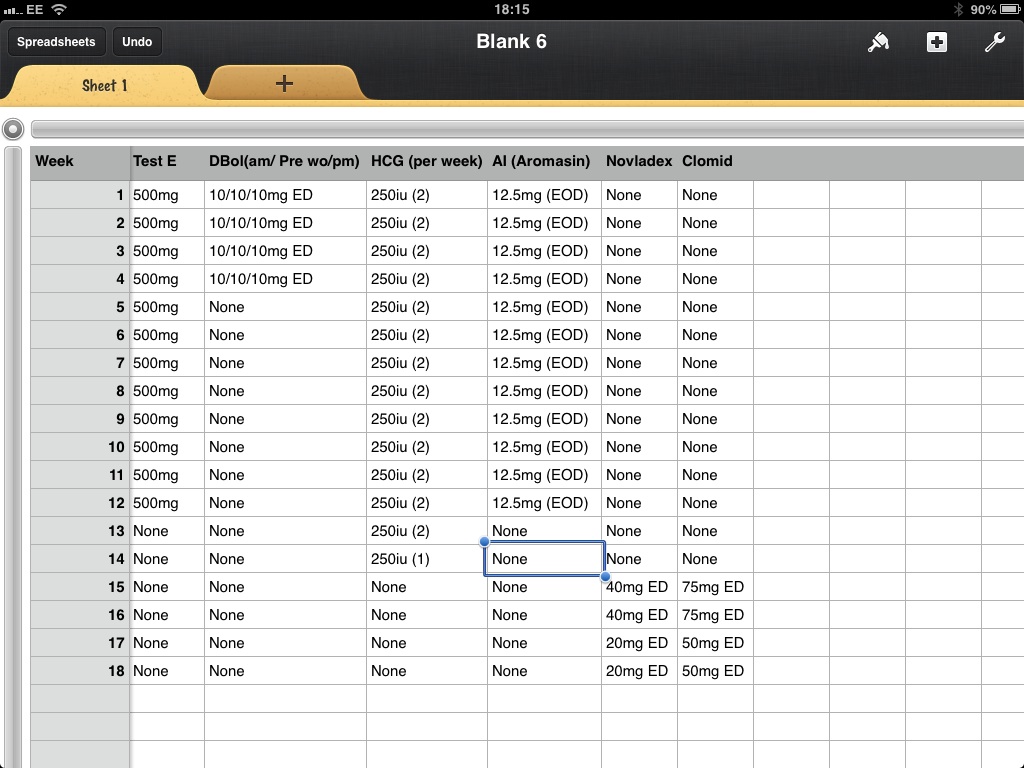
Task: Select 12.5mg (EOD) cell in week 6
Action: tap(545, 335)
